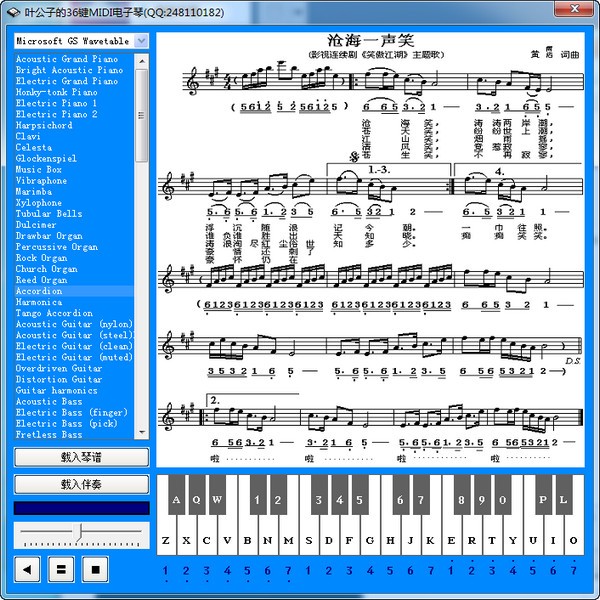Play the white piano key V
Viewport: 600px width, 600px height.
tap(227, 536)
